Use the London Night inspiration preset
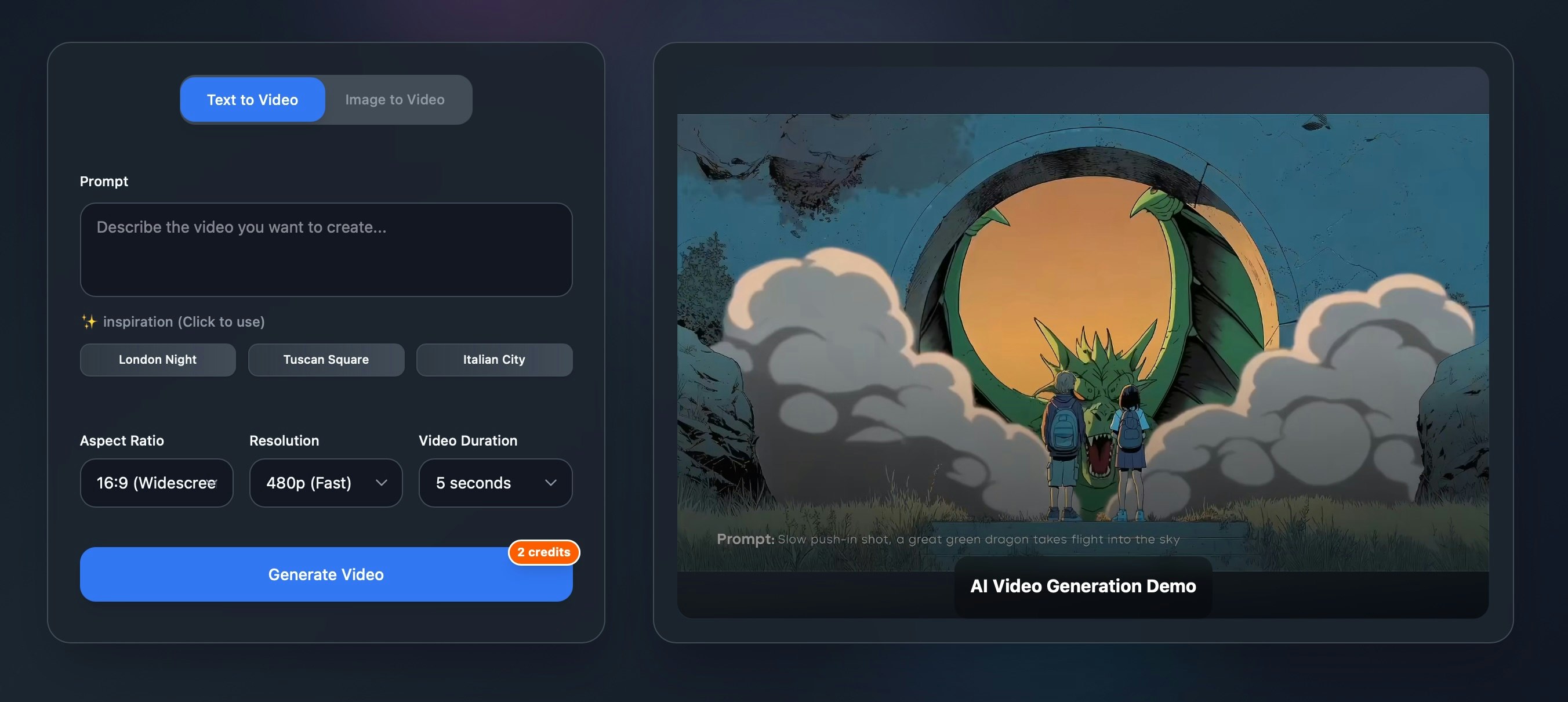Screen dimensions: 1568x702 click(x=158, y=359)
